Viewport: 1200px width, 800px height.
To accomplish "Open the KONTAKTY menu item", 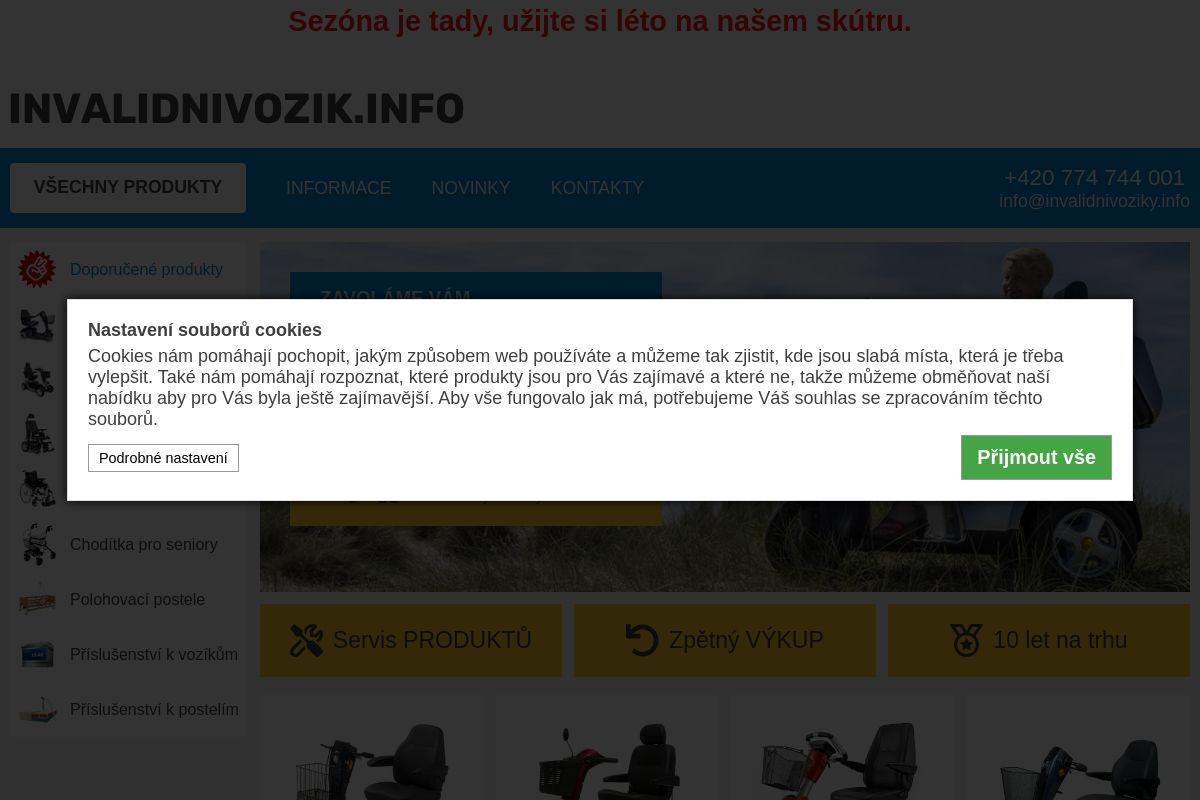I will pos(597,188).
